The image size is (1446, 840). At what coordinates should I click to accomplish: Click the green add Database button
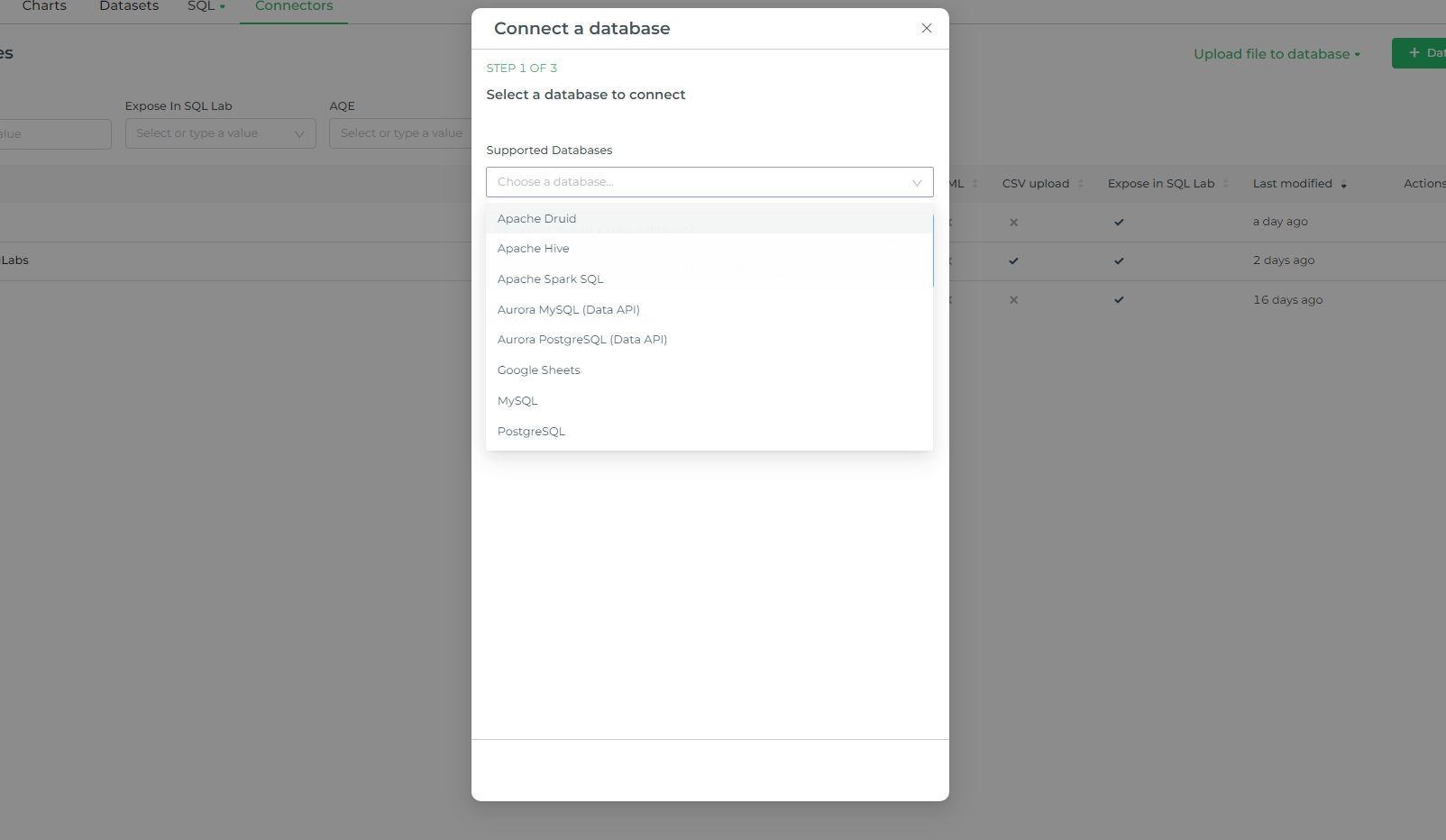[x=1420, y=53]
